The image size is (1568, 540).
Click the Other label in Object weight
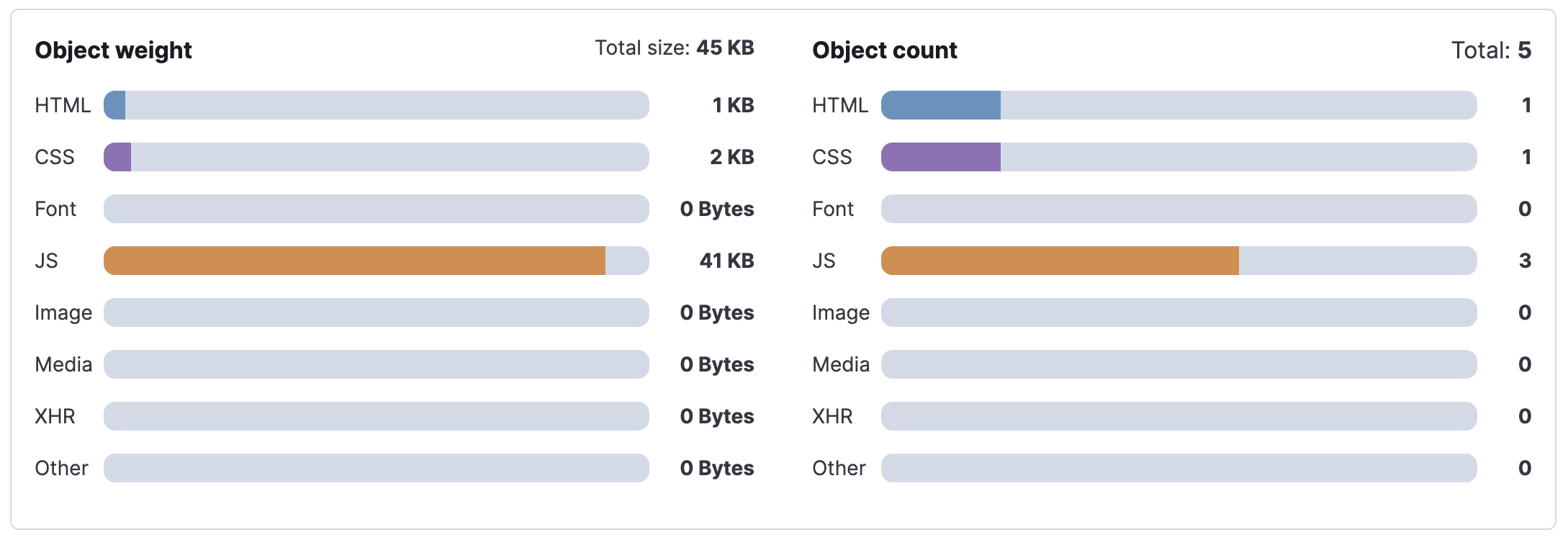[x=61, y=468]
